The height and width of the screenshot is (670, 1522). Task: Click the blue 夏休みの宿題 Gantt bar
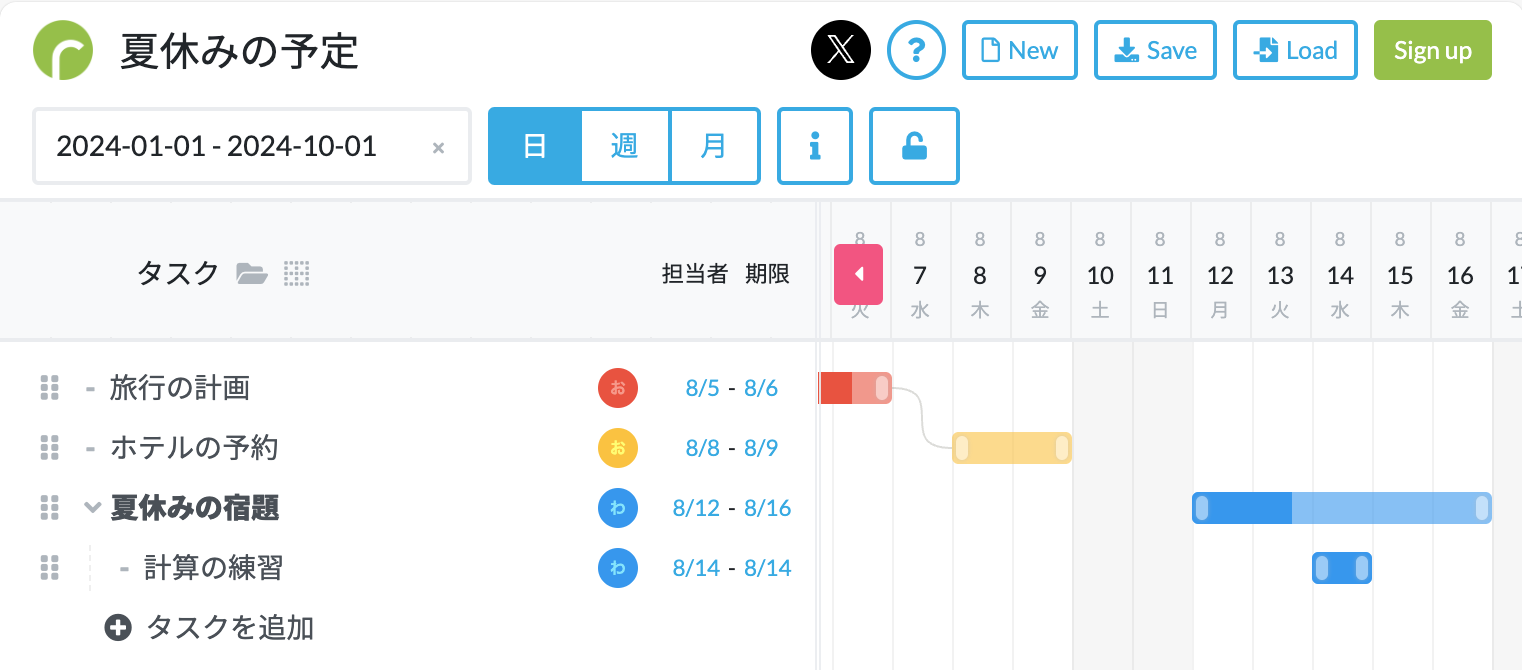coord(1342,508)
